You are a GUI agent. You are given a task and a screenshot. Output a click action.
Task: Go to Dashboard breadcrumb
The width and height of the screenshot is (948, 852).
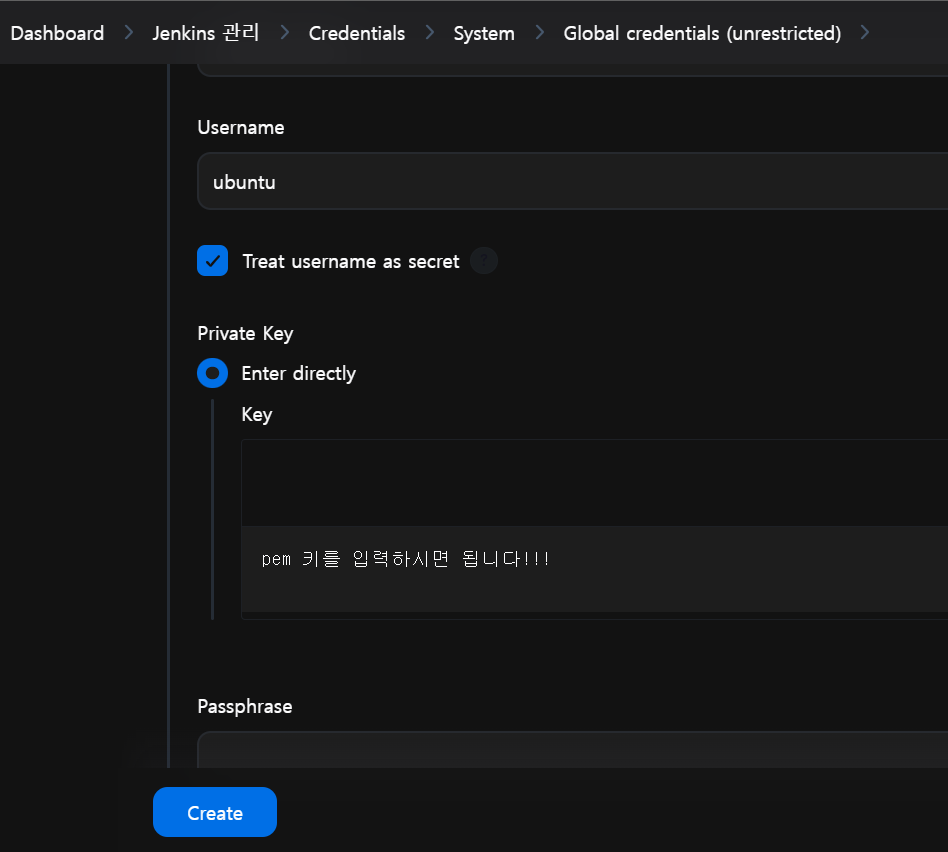click(57, 33)
